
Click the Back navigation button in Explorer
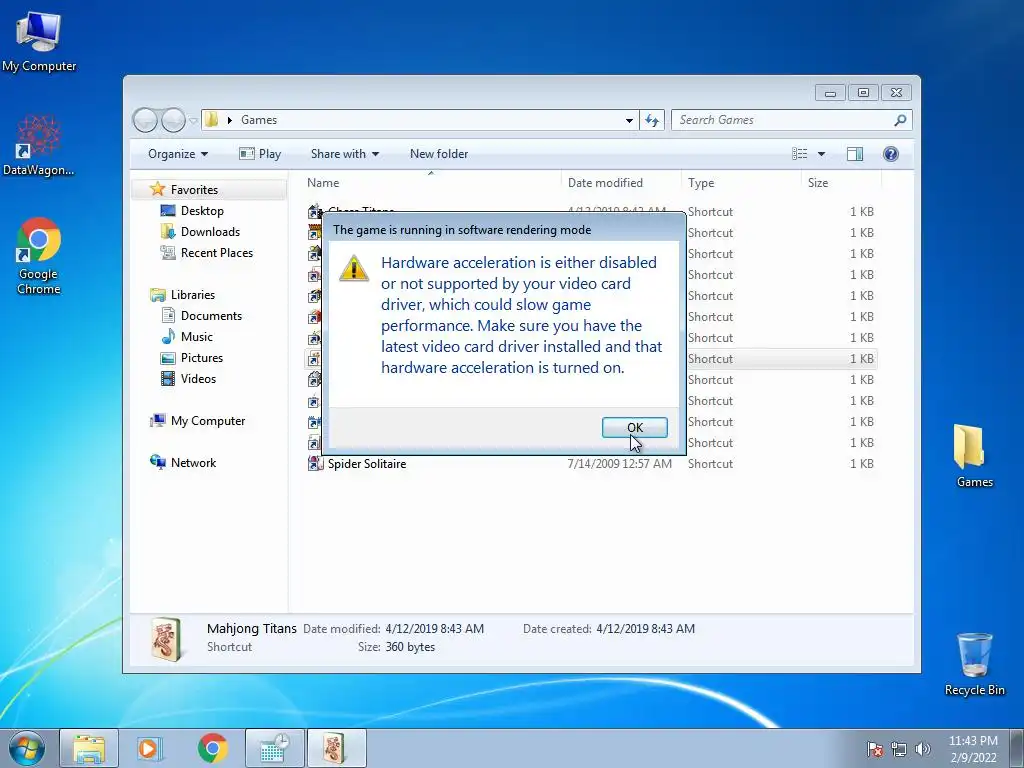(145, 120)
